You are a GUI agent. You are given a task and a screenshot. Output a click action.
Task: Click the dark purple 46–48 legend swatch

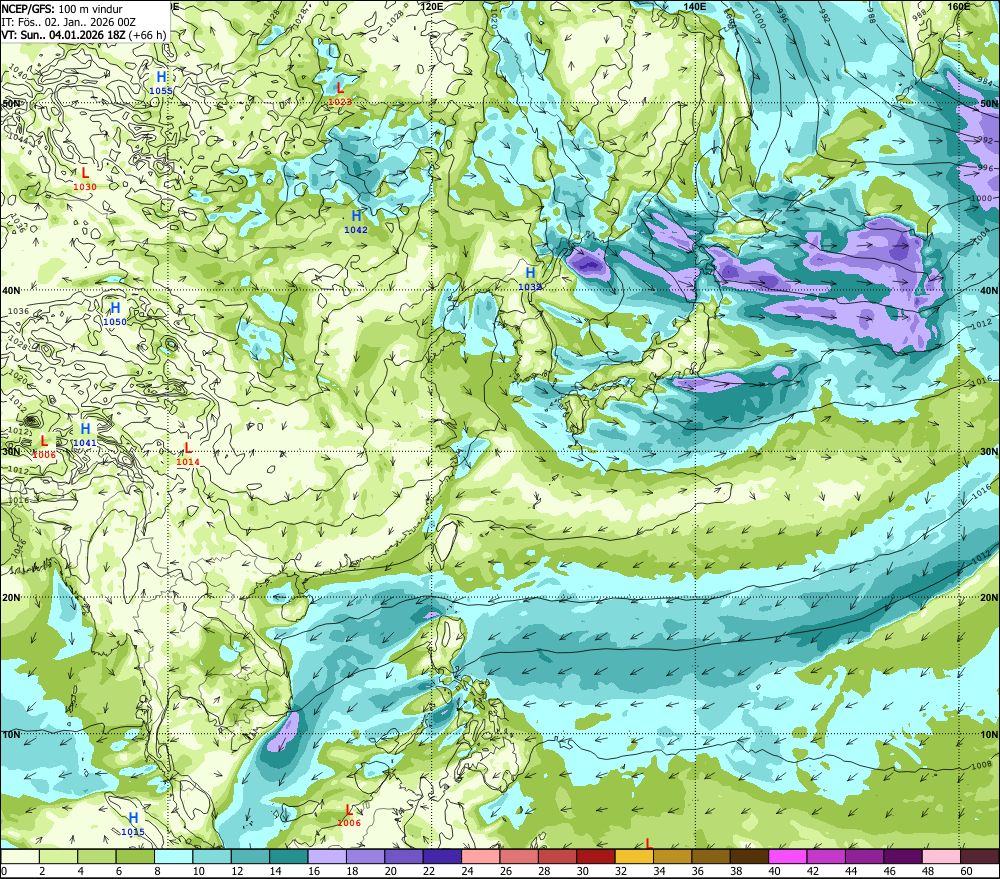[902, 857]
